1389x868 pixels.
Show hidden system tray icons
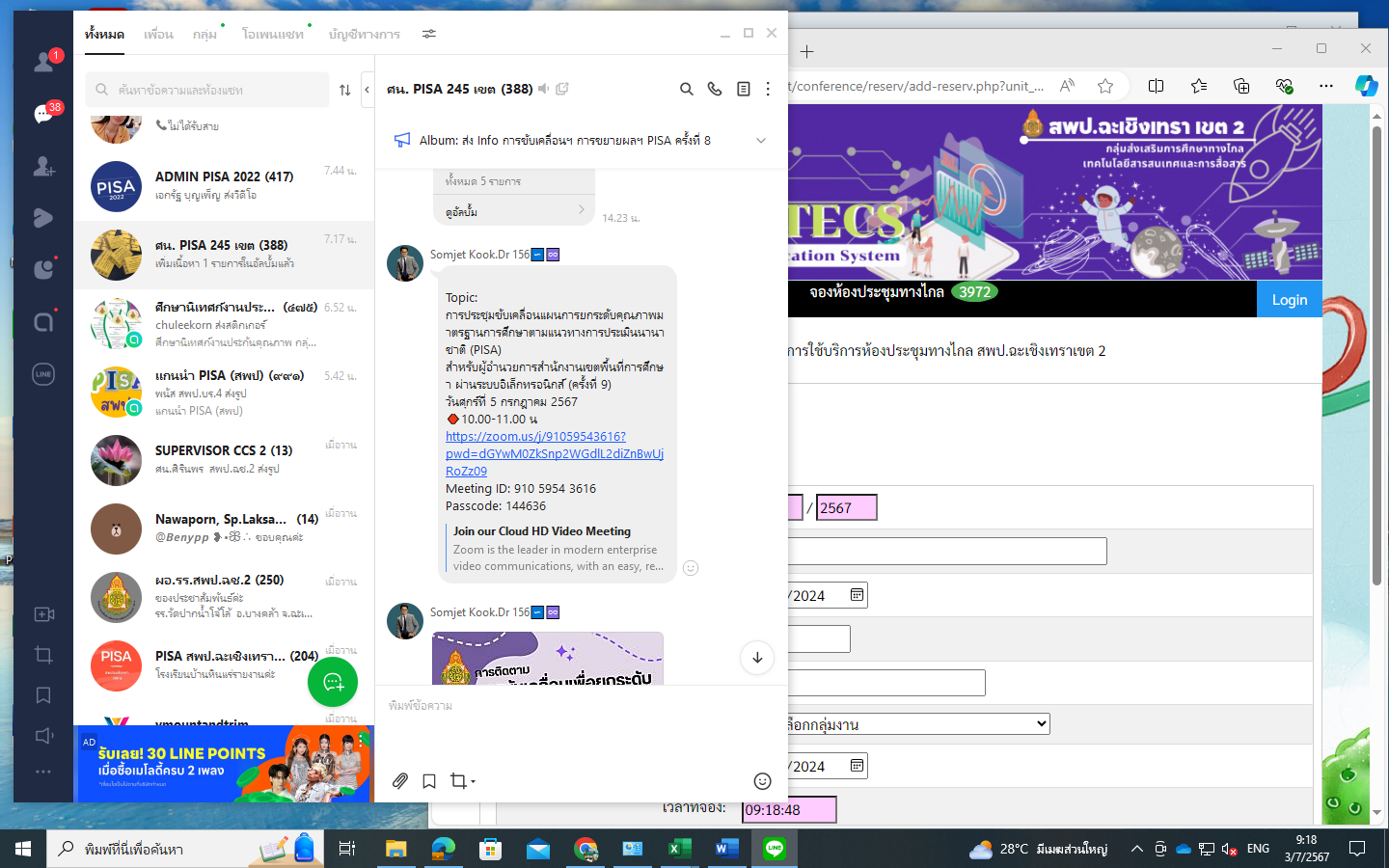(1136, 849)
